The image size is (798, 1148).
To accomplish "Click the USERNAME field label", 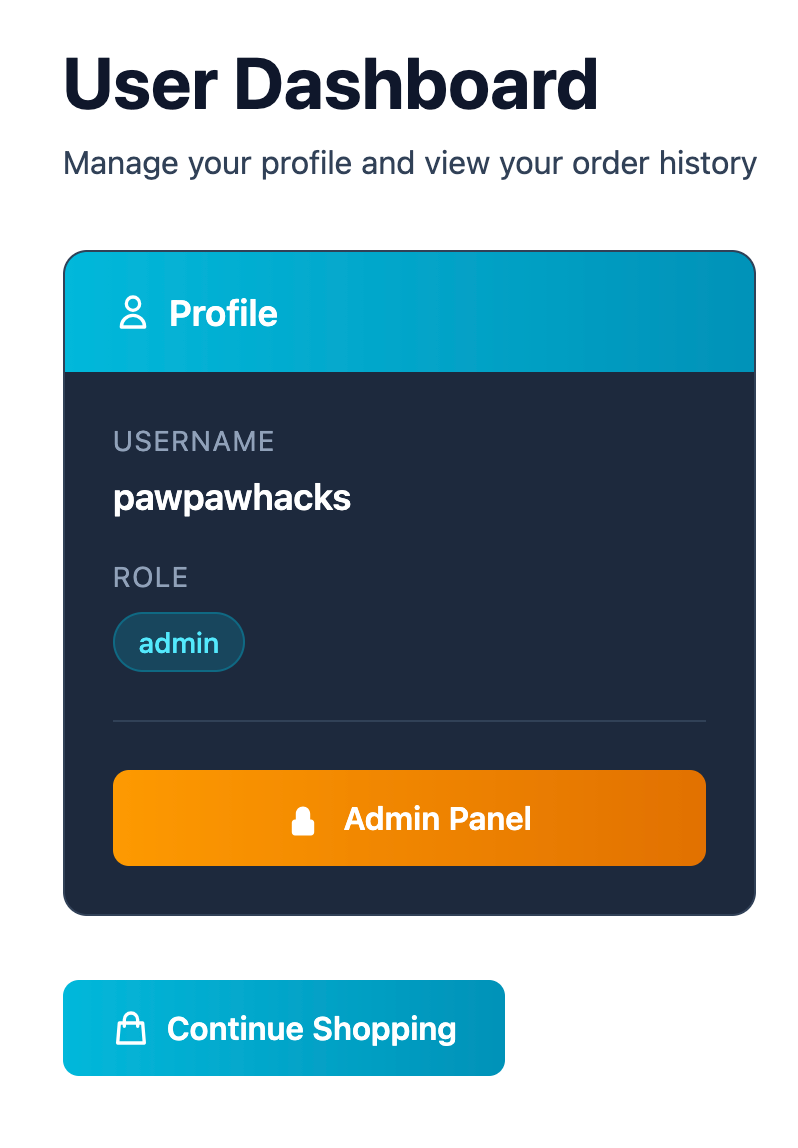I will 194,441.
